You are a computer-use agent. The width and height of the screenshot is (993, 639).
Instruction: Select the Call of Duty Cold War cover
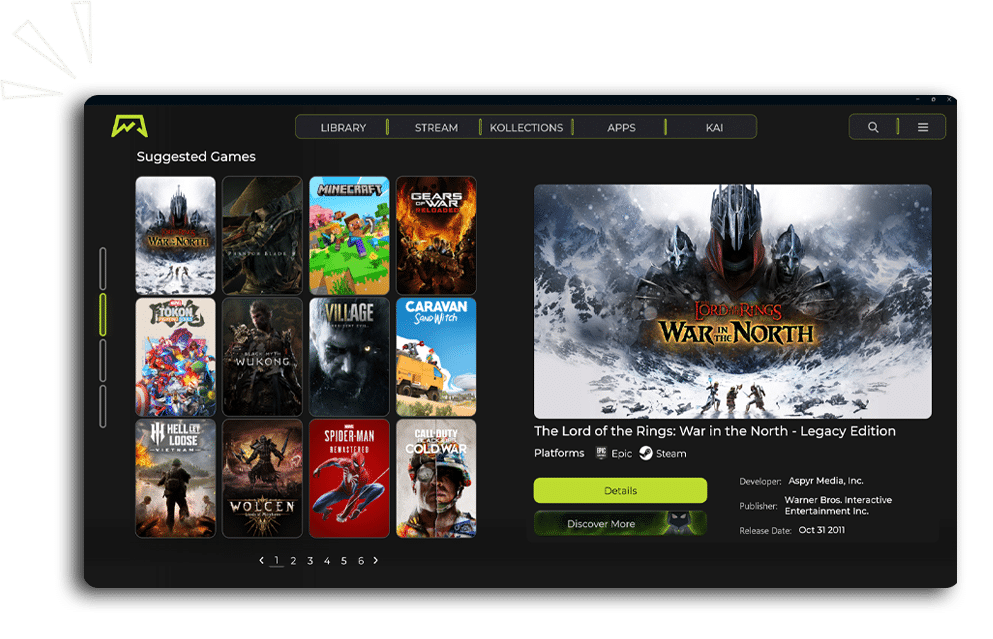coord(436,478)
